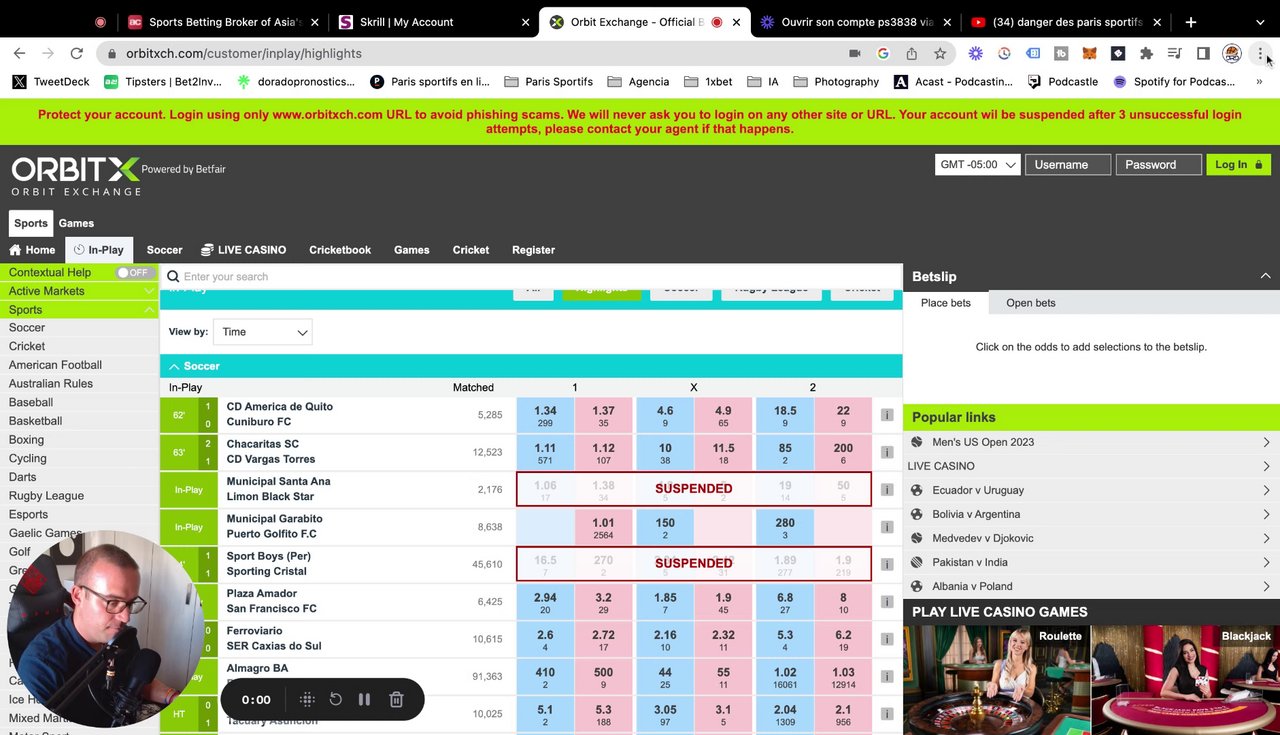Open Pakistan v India link

[970, 562]
